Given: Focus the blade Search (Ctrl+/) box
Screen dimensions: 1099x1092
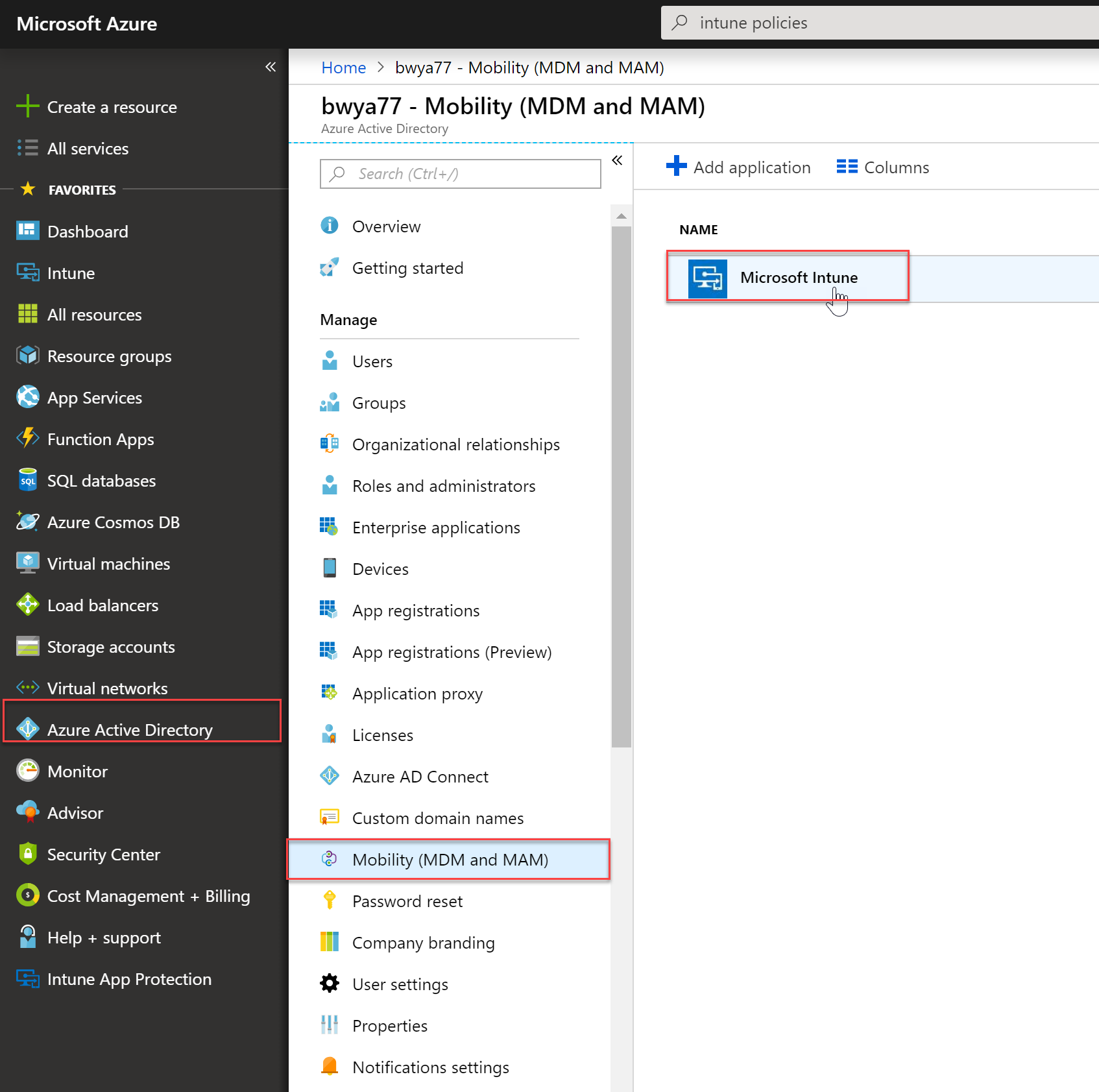Looking at the screenshot, I should tap(461, 174).
